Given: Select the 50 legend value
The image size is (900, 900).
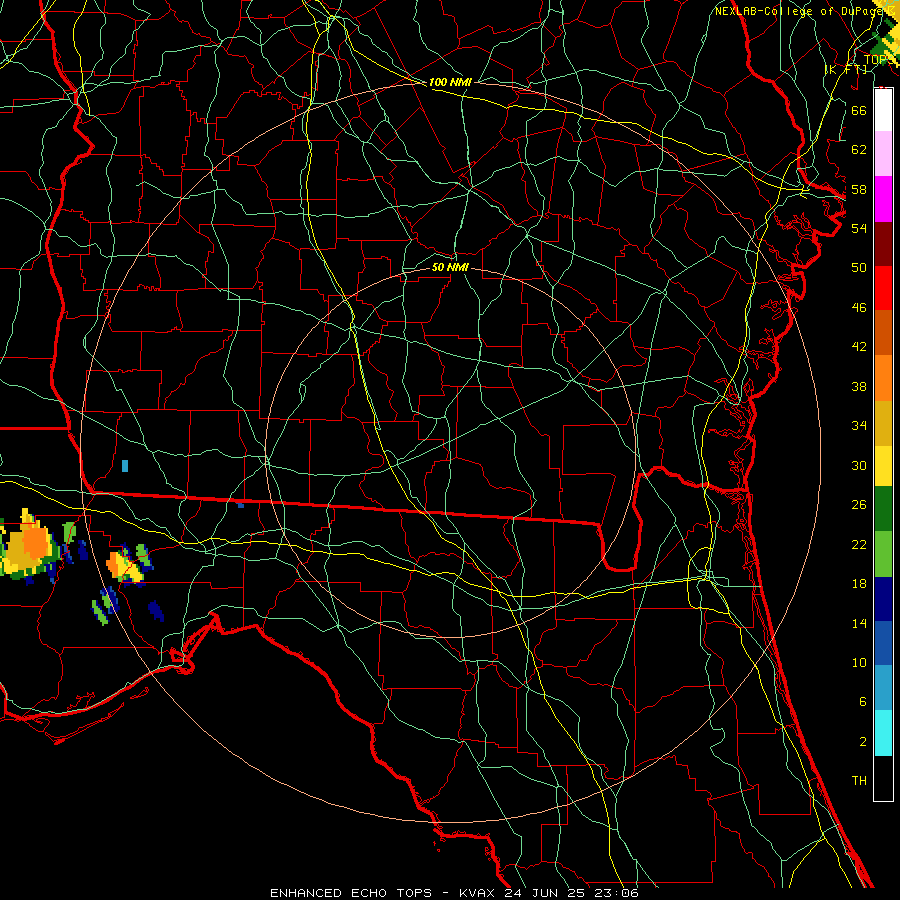Looking at the screenshot, I should point(859,267).
